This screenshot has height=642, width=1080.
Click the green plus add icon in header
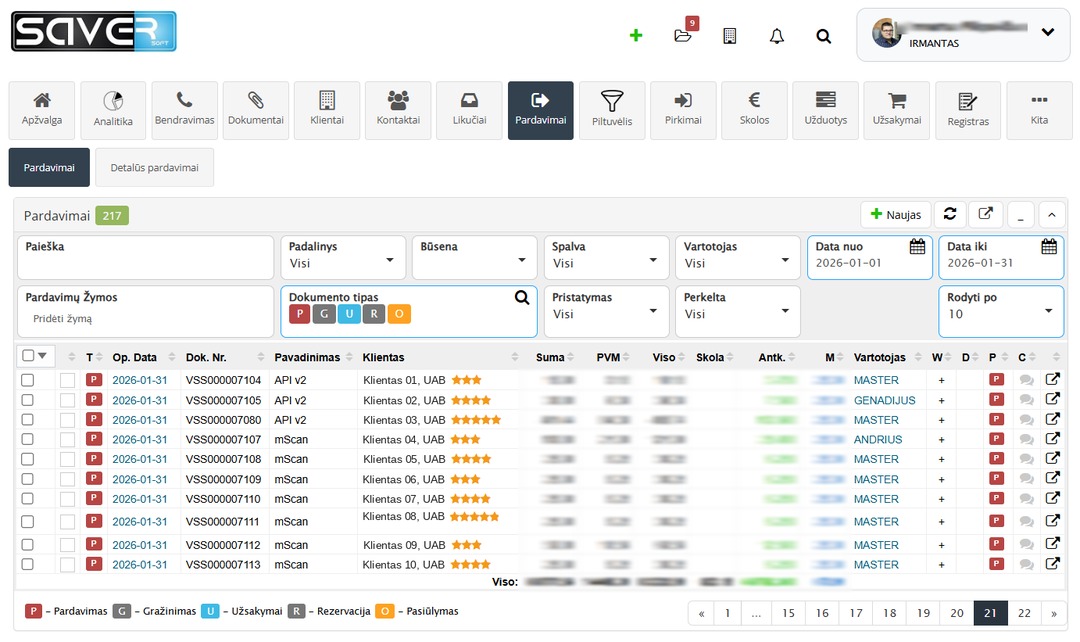tap(636, 35)
